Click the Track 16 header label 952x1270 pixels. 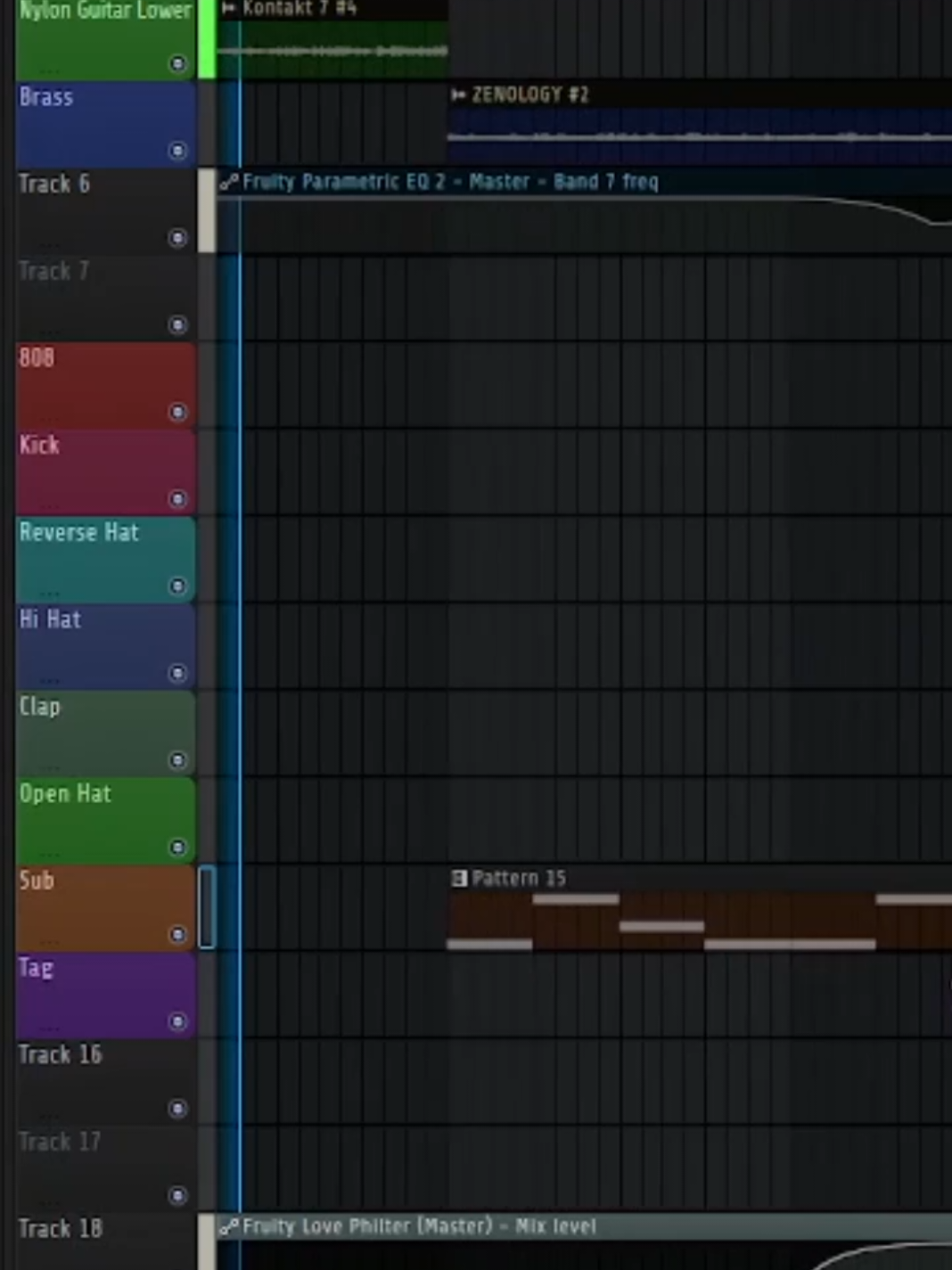click(61, 1055)
